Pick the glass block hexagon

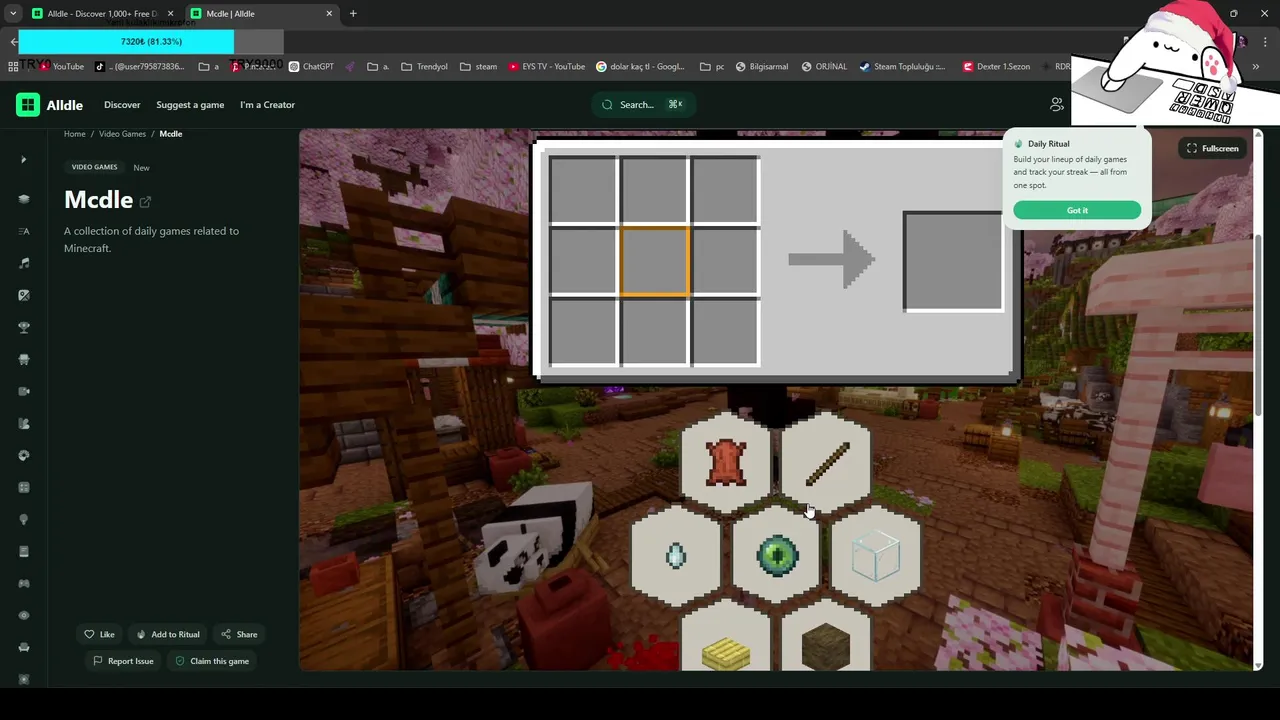click(876, 555)
